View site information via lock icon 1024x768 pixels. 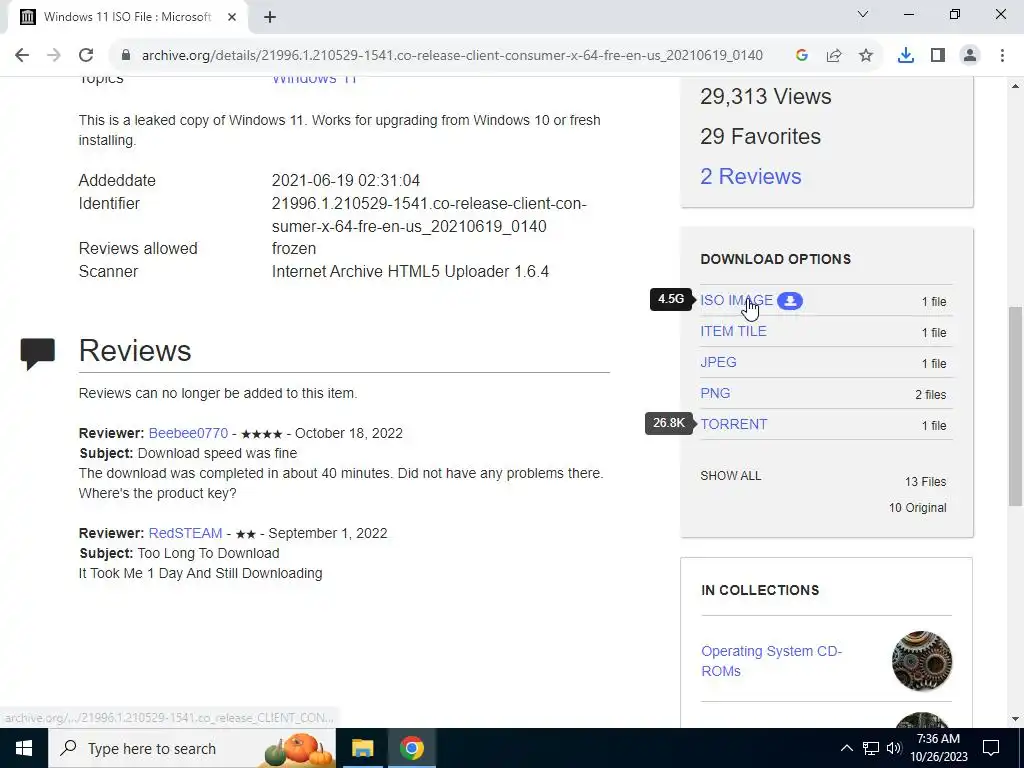pos(126,56)
